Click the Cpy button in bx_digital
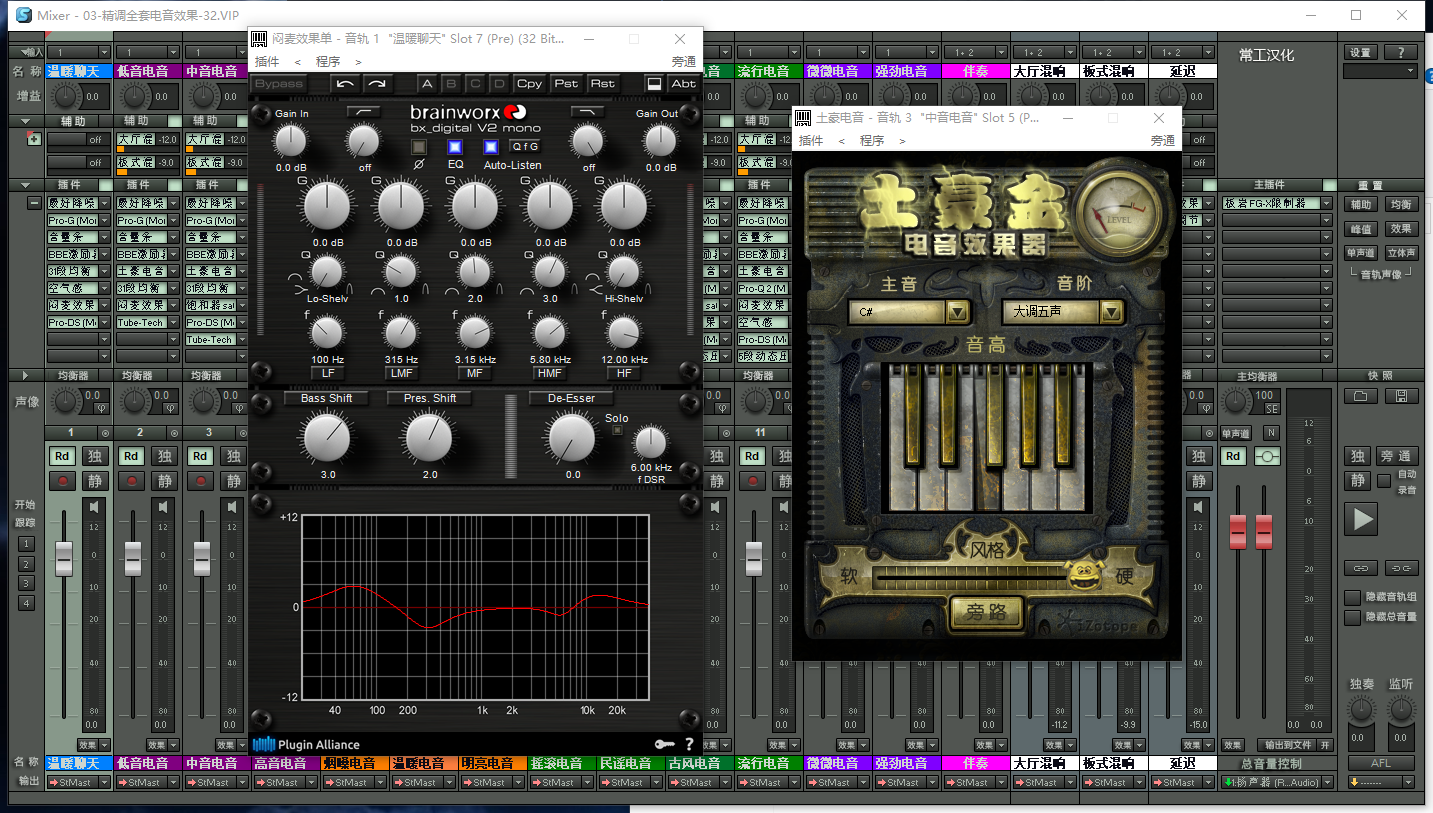Image resolution: width=1433 pixels, height=813 pixels. (530, 84)
